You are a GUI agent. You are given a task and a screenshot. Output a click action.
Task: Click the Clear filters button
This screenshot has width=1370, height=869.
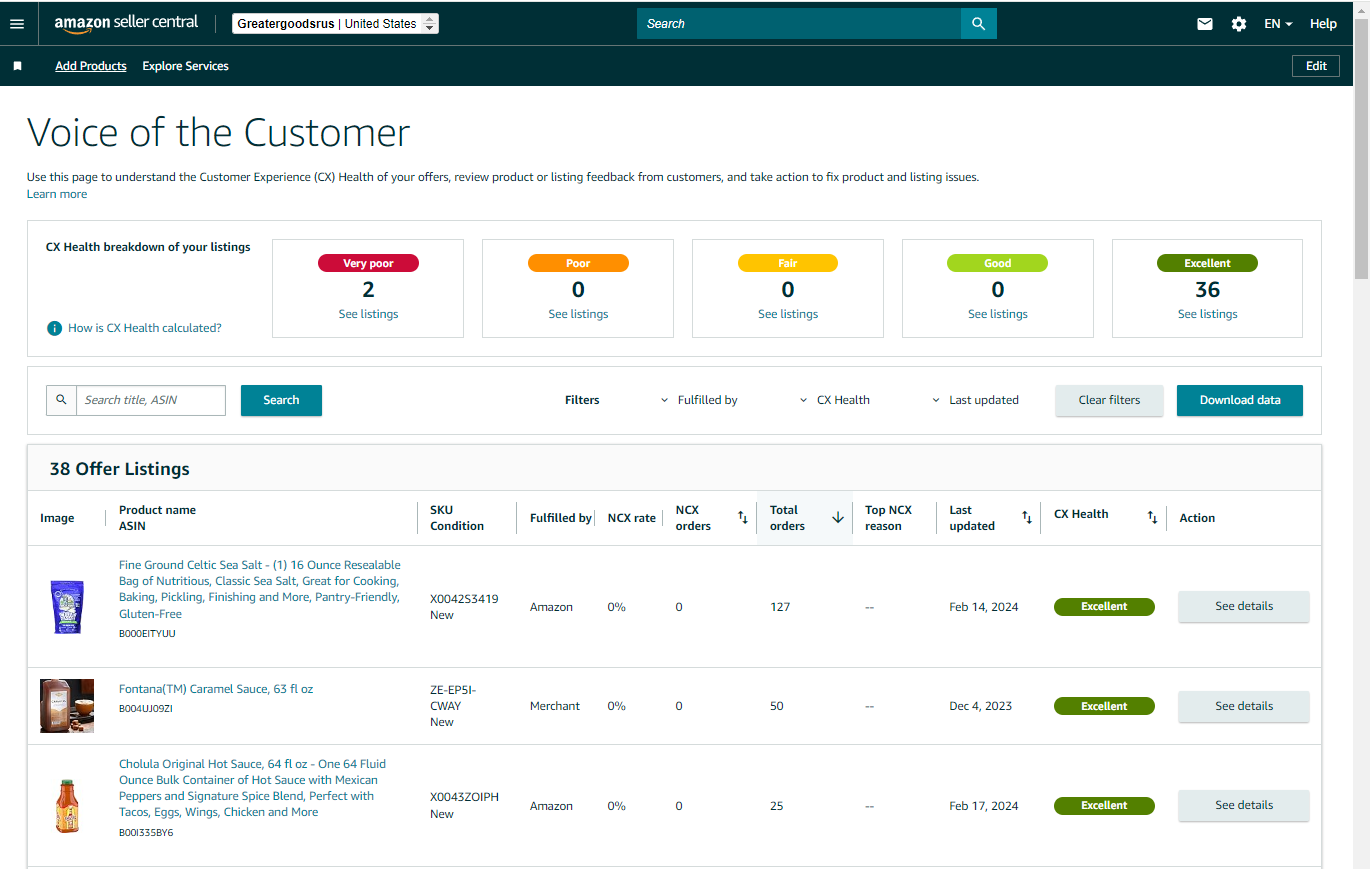click(1109, 400)
